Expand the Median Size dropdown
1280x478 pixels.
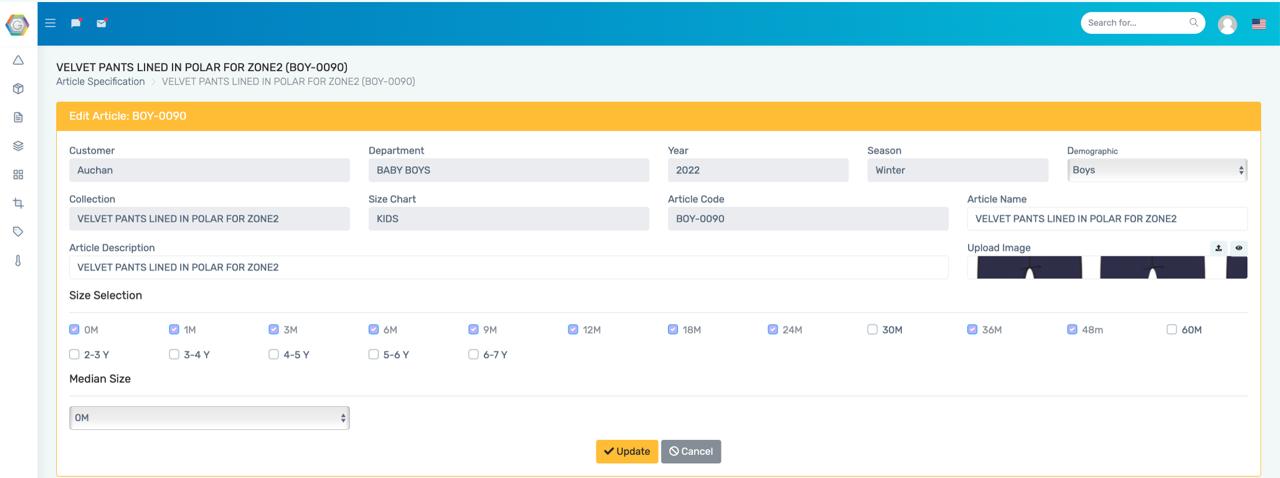tap(209, 418)
